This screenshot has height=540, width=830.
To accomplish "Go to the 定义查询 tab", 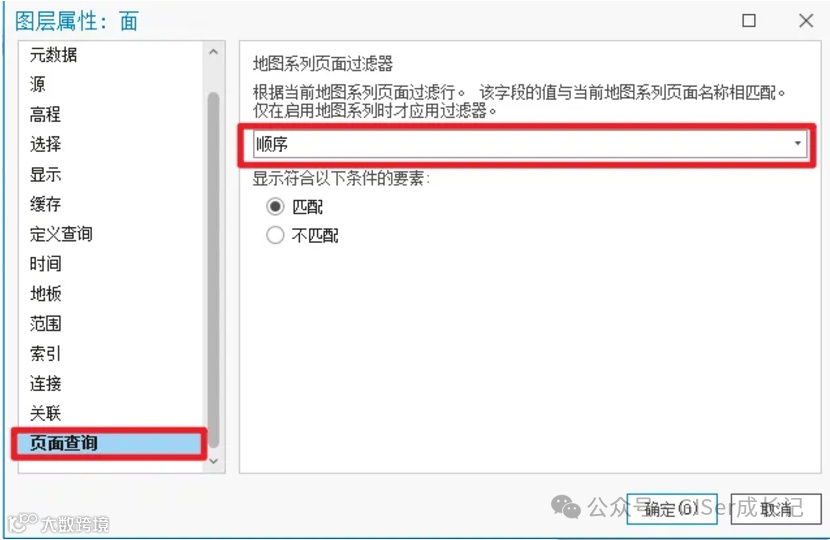I will [61, 234].
